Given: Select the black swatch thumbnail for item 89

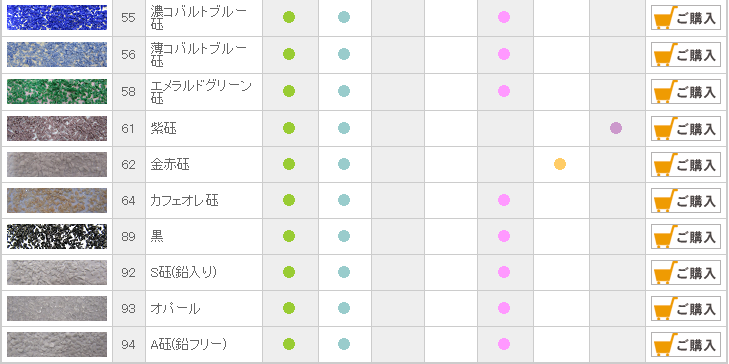Looking at the screenshot, I should point(57,237).
